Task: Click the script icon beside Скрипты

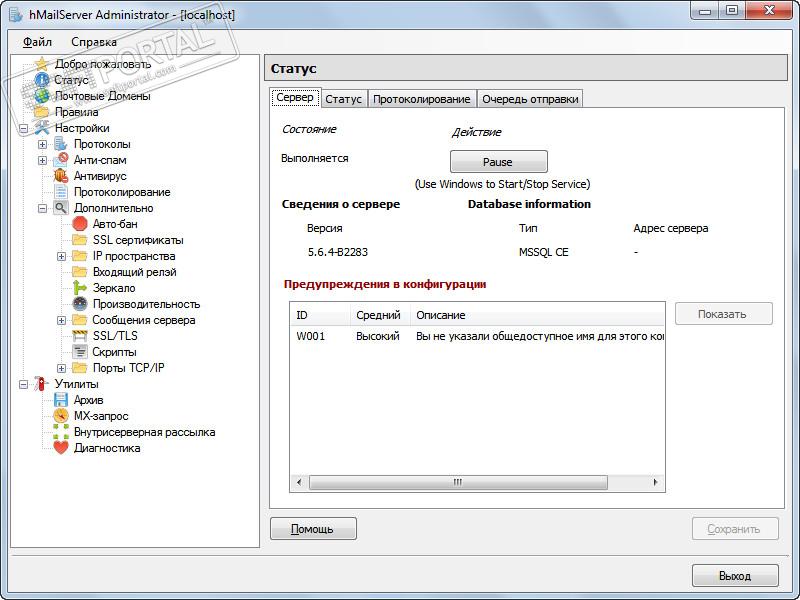Action: pyautogui.click(x=80, y=352)
